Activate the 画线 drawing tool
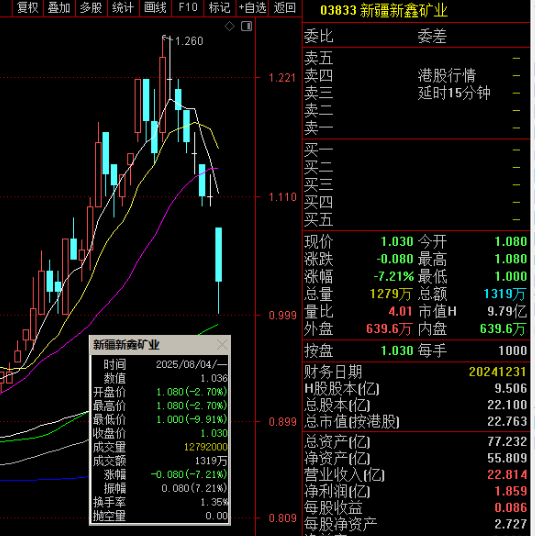Screen dimensions: 535x536 click(155, 8)
